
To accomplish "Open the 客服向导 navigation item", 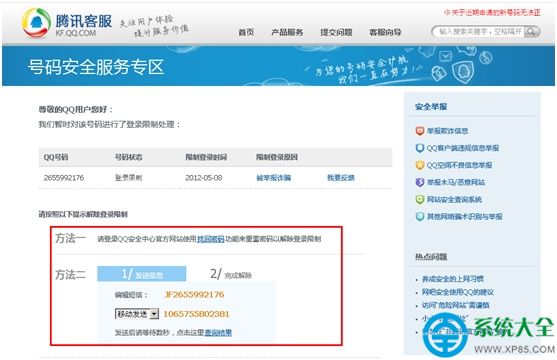I will 385,32.
